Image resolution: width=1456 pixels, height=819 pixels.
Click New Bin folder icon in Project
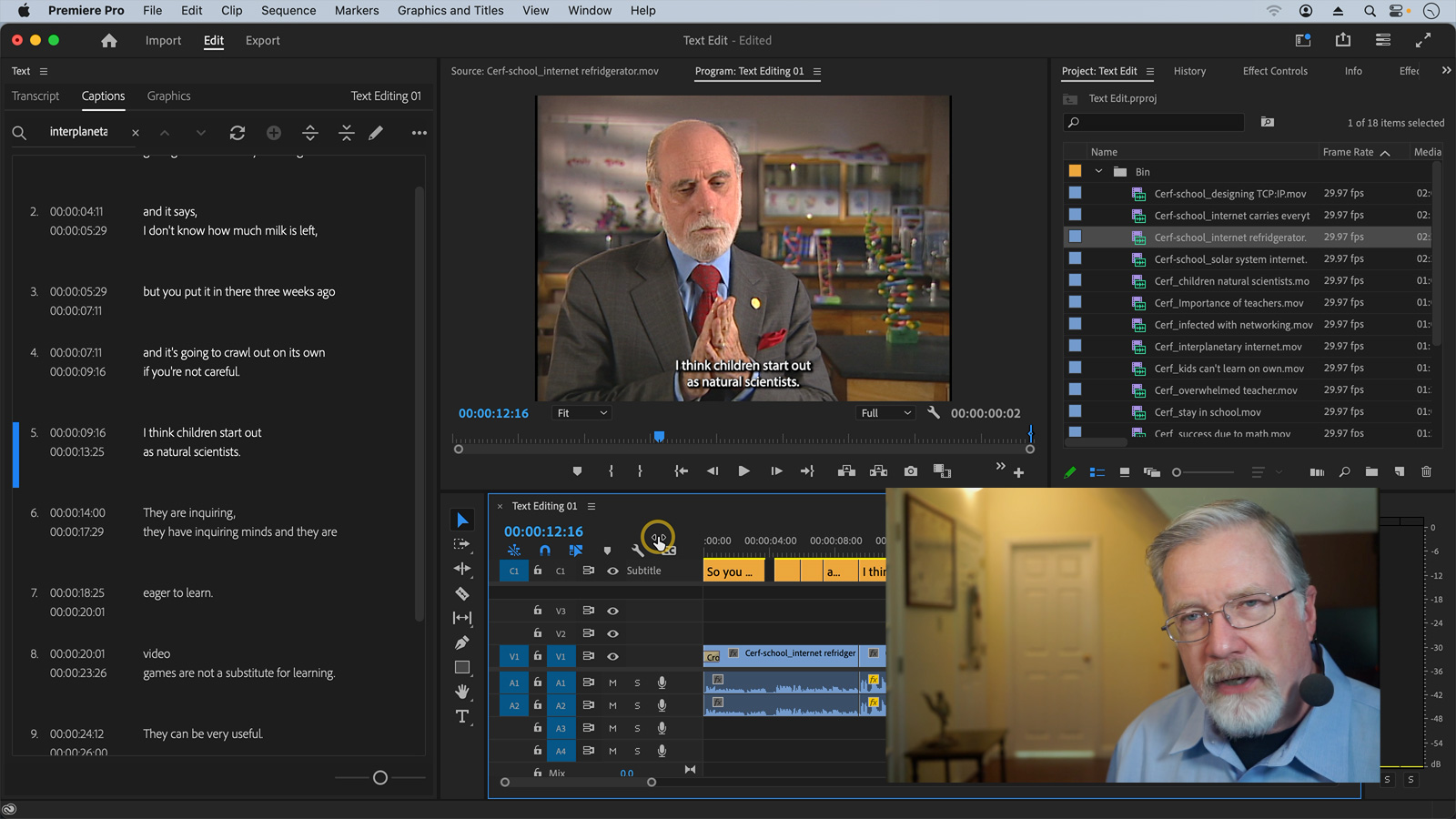pyautogui.click(x=1371, y=472)
